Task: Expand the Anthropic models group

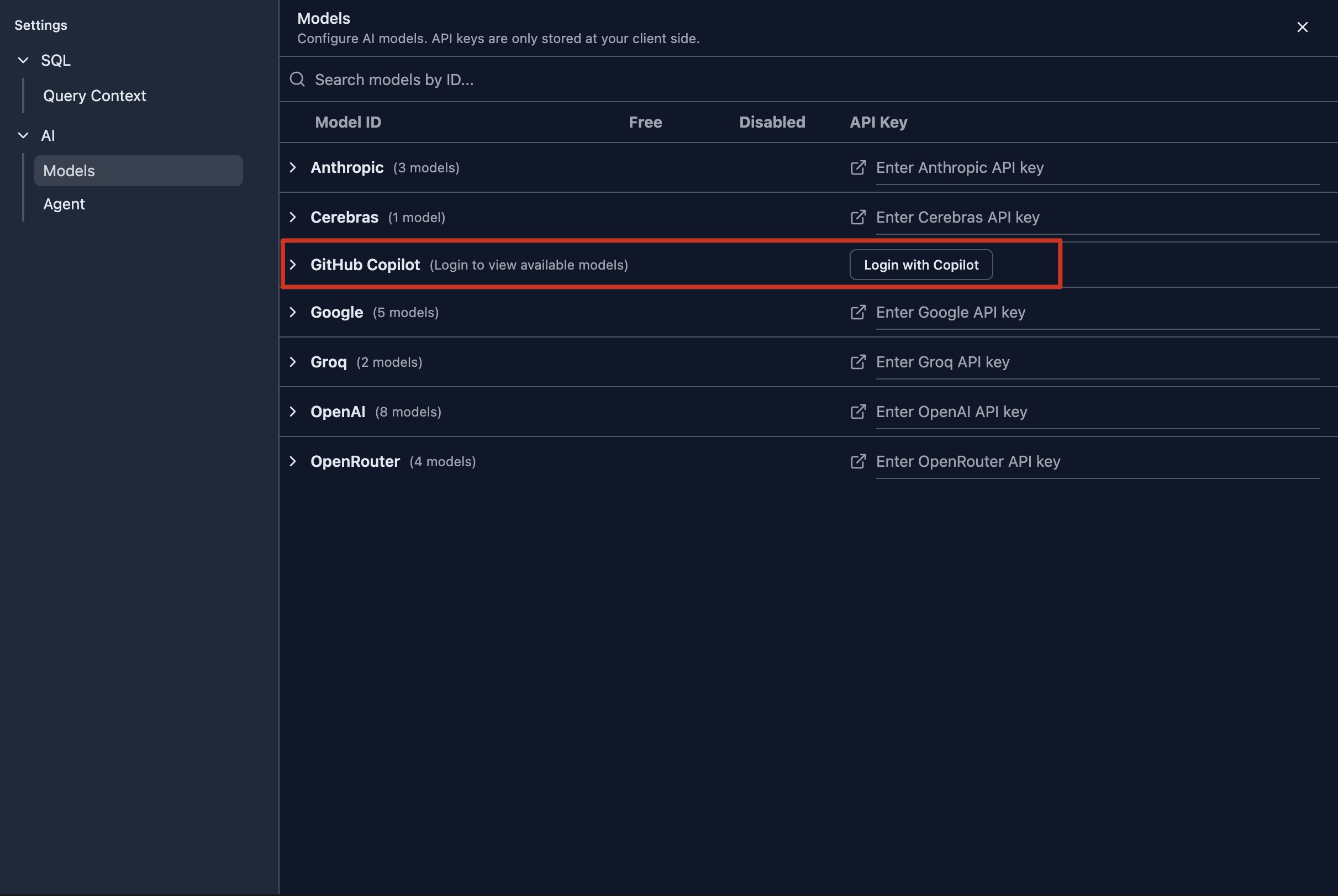Action: coord(292,167)
